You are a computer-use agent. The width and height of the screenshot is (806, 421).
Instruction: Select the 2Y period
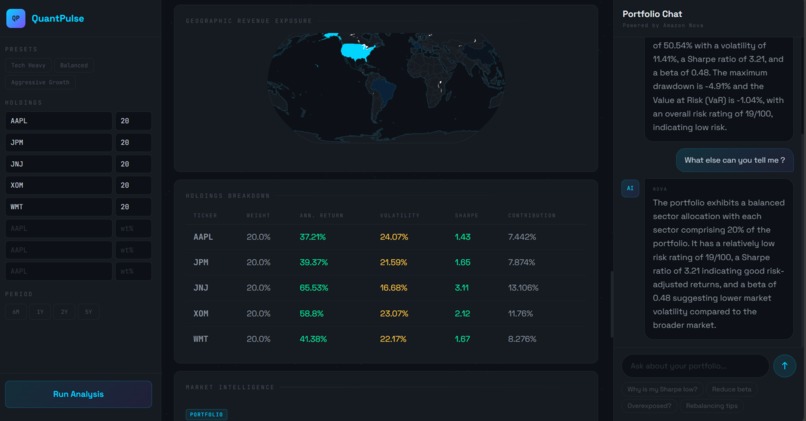64,312
